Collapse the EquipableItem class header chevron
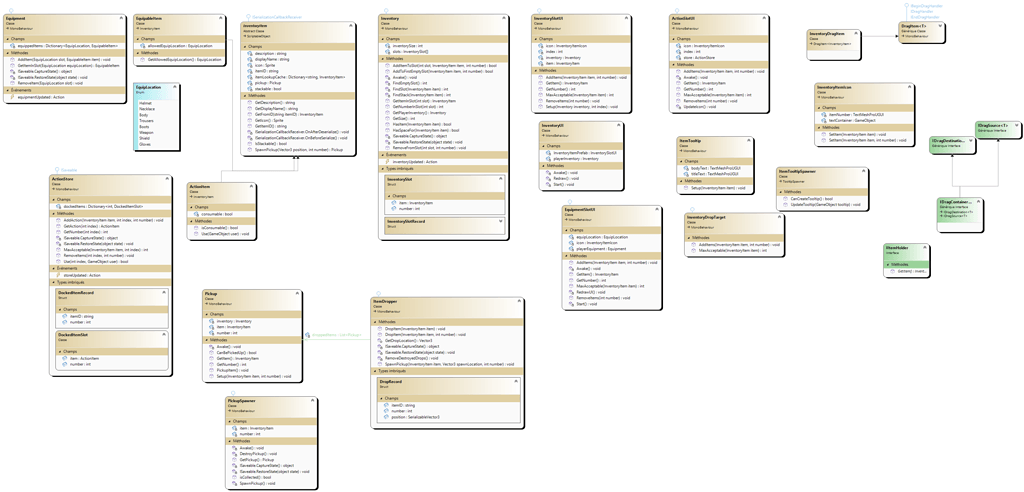Viewport: 1024px width, 492px height. (221, 19)
